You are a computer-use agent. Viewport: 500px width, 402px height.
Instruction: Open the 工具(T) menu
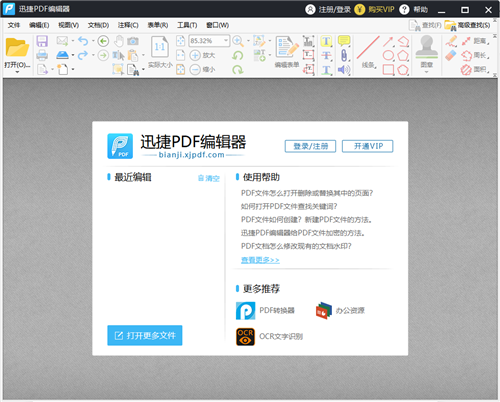(x=187, y=25)
